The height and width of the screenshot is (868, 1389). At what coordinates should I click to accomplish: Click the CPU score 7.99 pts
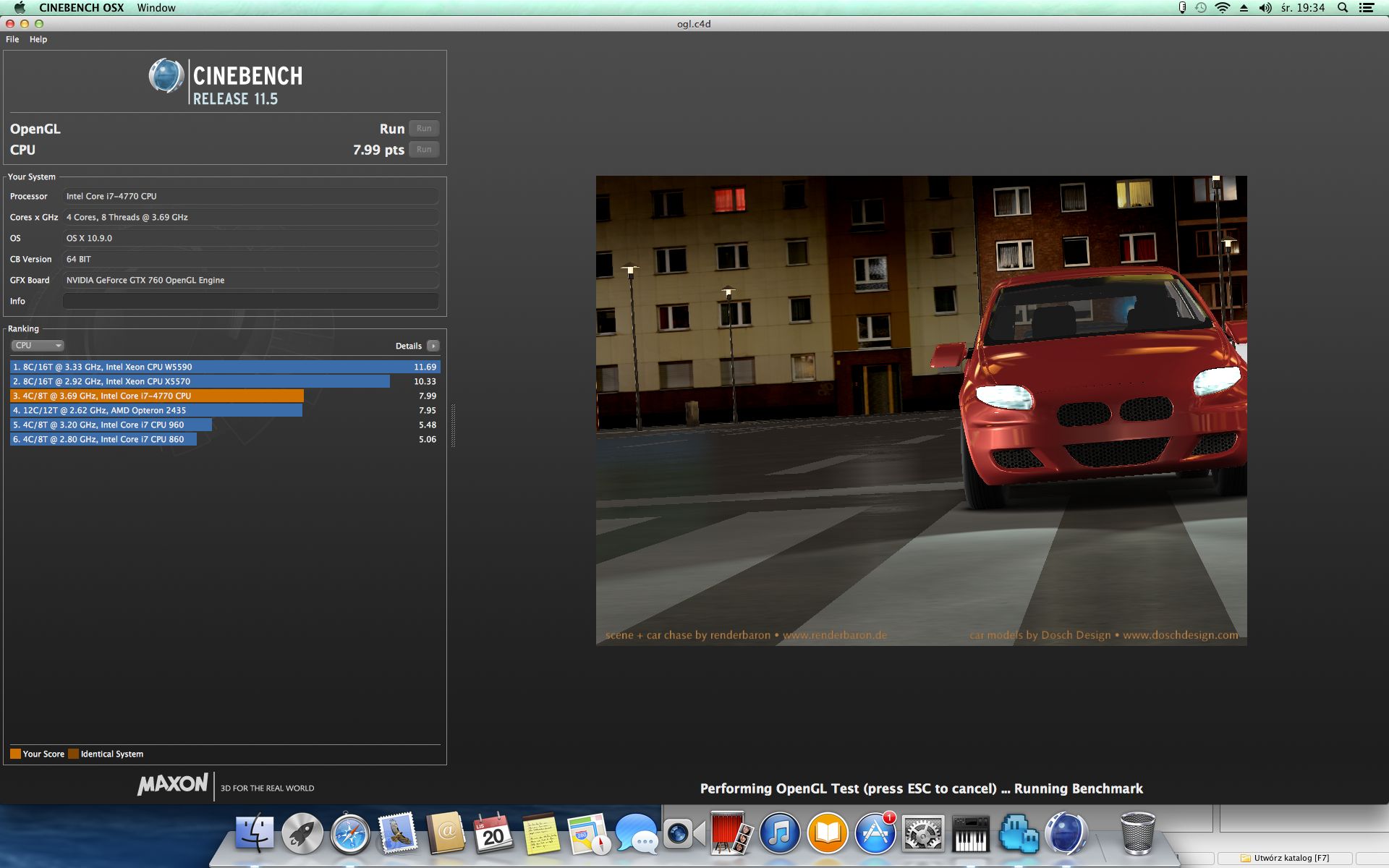(378, 150)
